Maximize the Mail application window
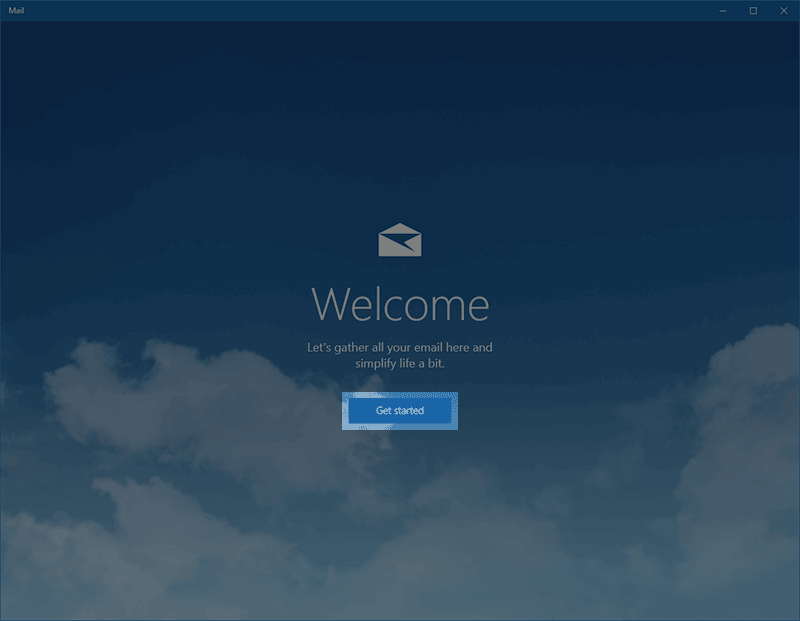Screen dimensions: 800x621 click(753, 11)
